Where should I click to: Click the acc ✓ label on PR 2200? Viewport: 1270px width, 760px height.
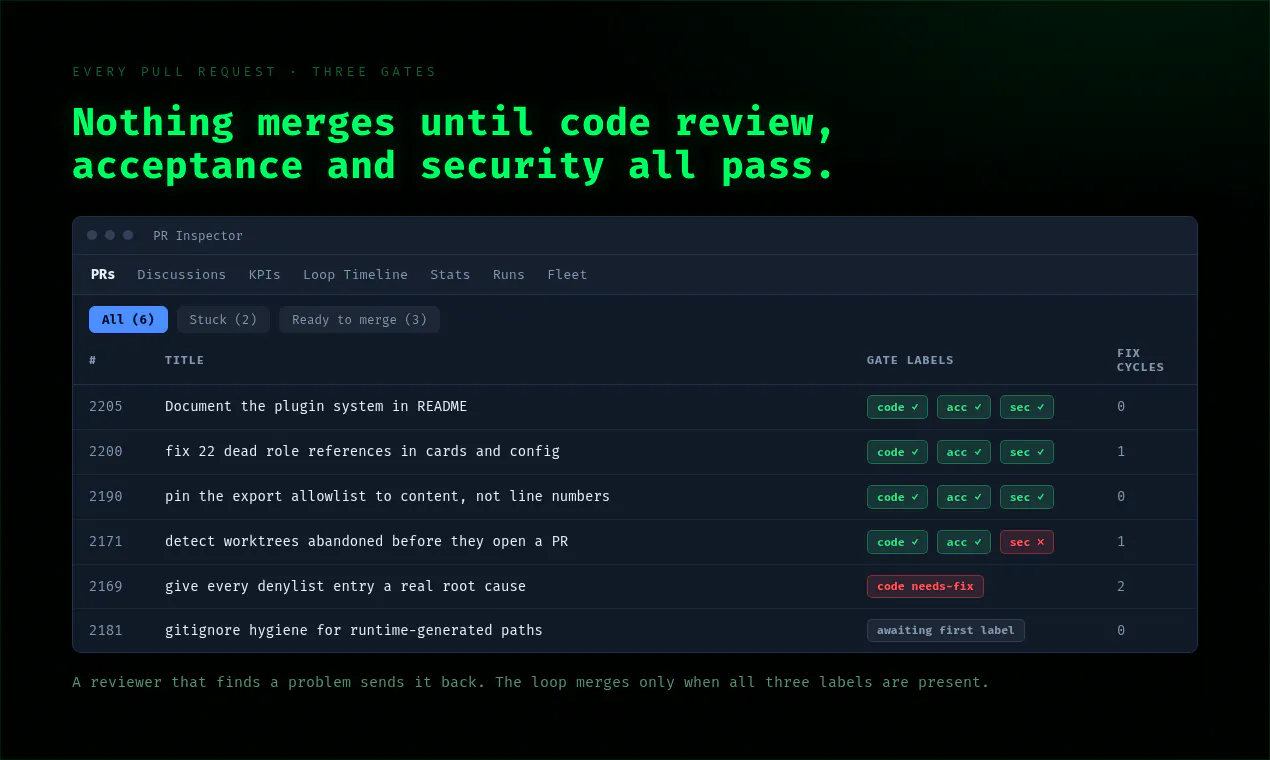(x=963, y=452)
